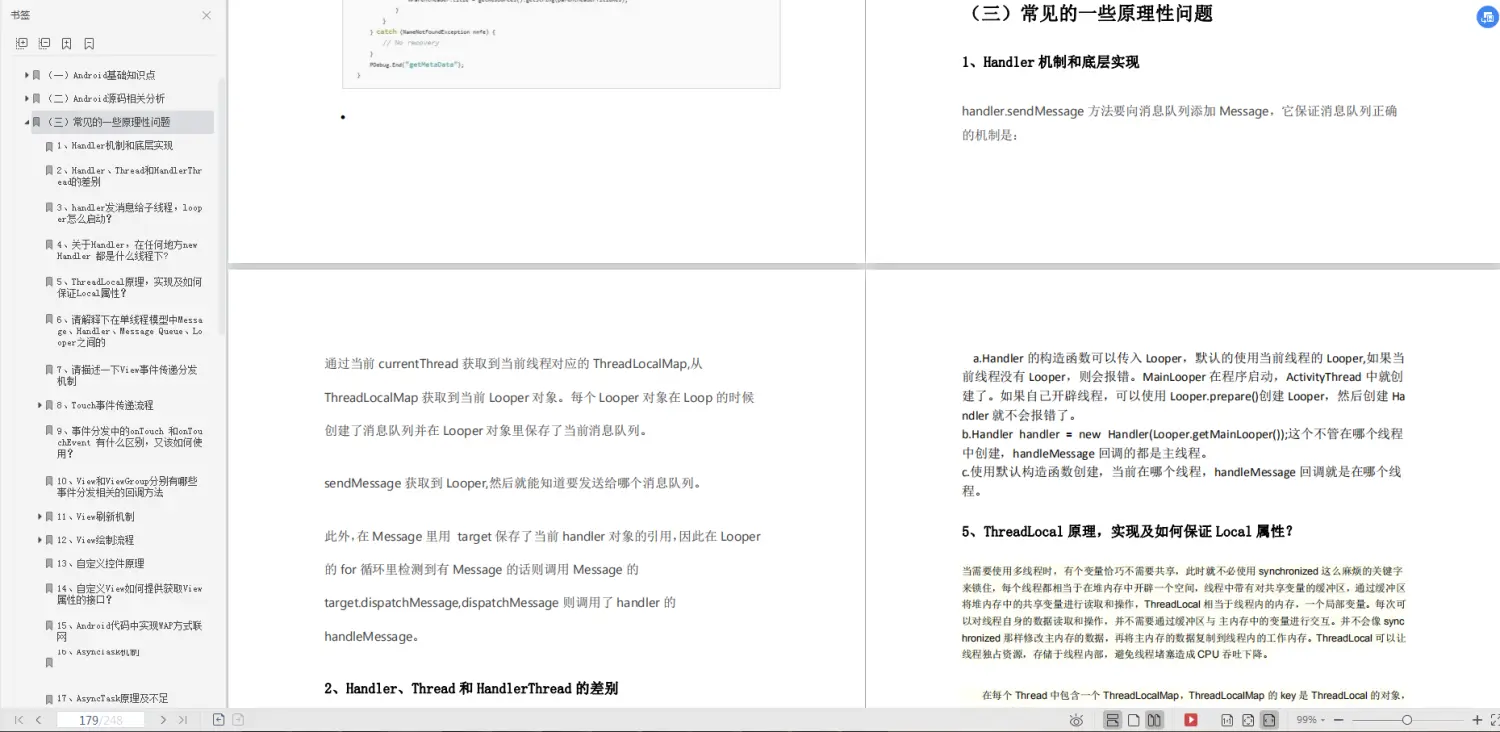Open bookmark (一)Android基础知识点
Image resolution: width=1500 pixels, height=732 pixels.
pos(101,75)
